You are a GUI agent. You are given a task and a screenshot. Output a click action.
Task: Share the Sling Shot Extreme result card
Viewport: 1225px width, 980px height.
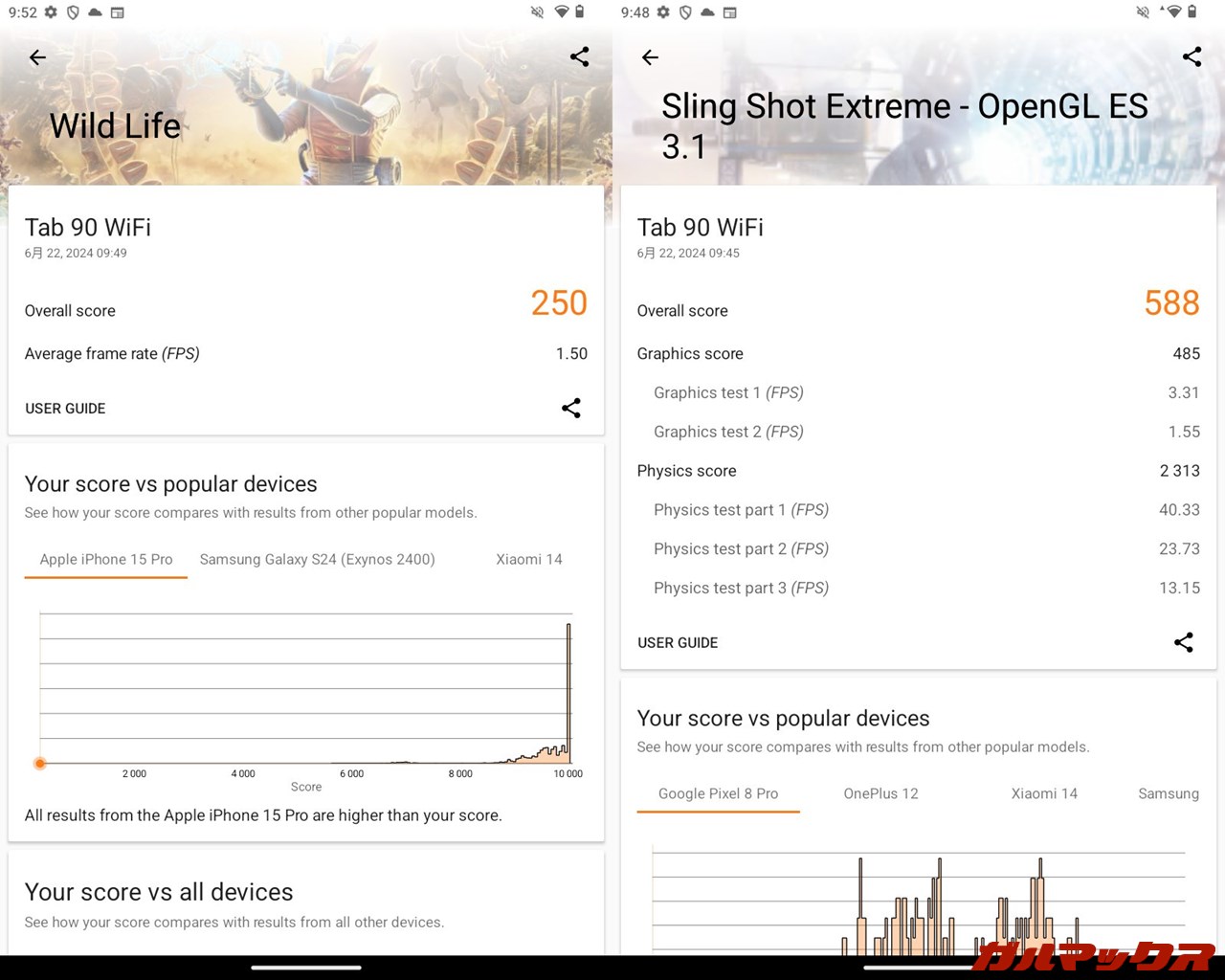tap(1184, 642)
